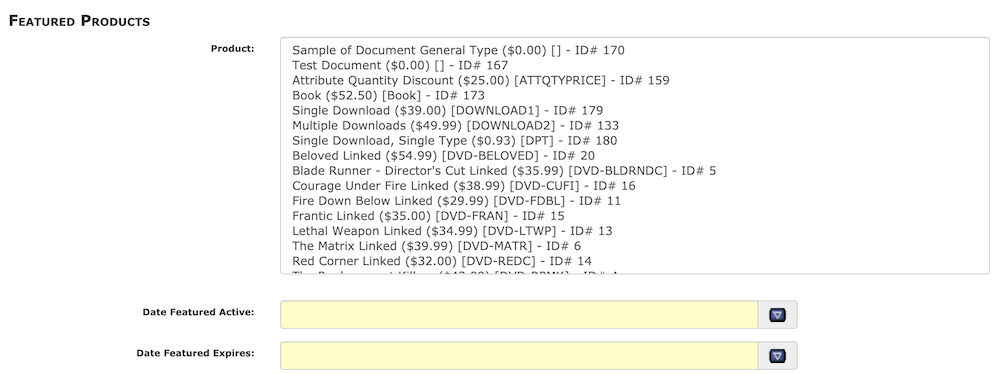Viewport: 1000px width, 374px height.
Task: Select Attribute Quantity Discount product
Action: point(480,80)
